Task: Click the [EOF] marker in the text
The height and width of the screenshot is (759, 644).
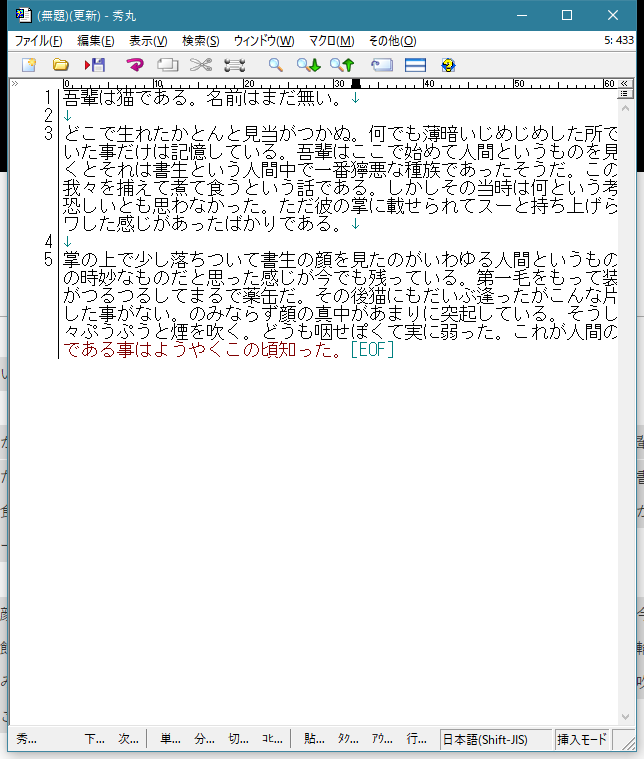Action: 372,349
